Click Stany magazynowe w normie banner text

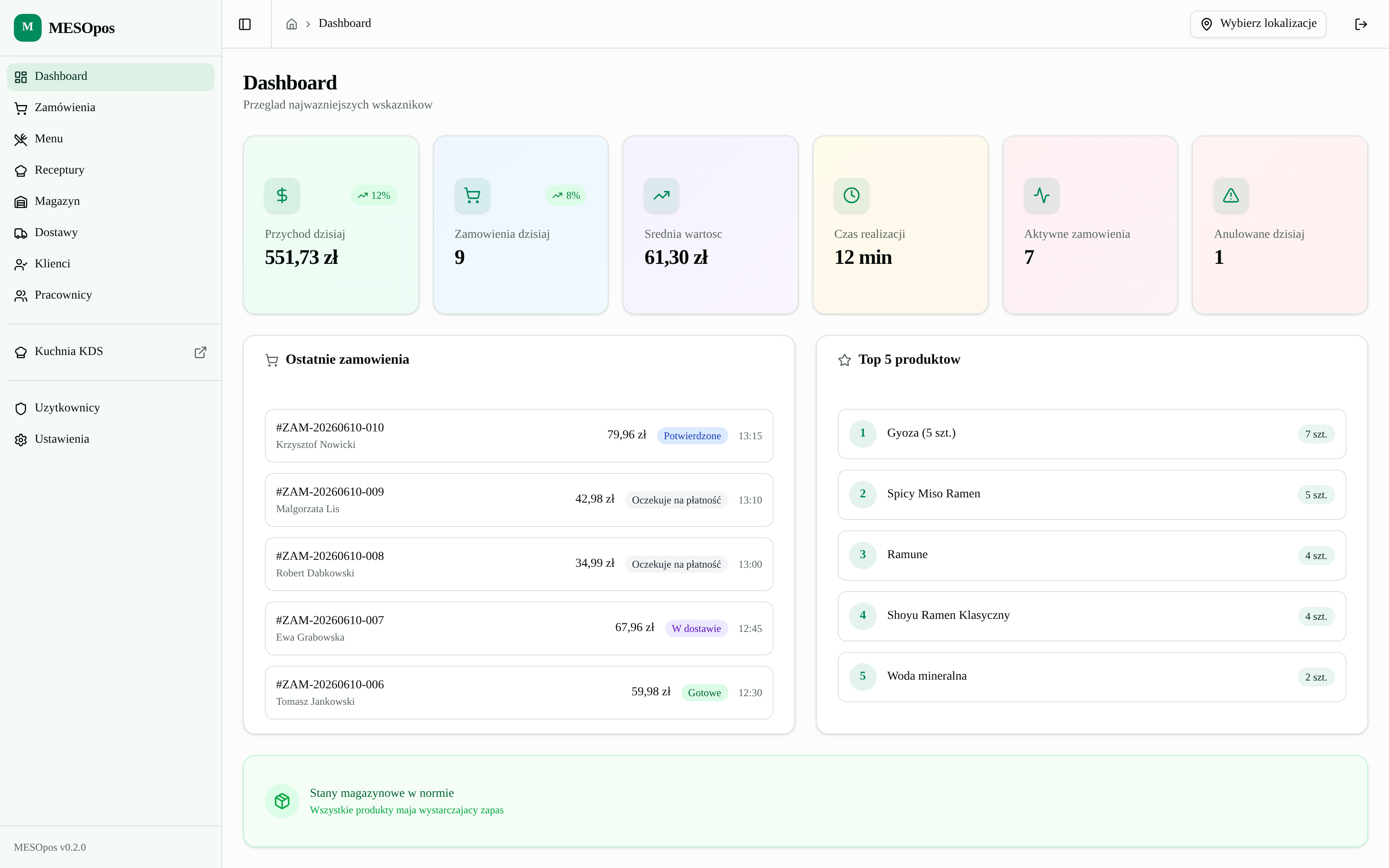[382, 793]
